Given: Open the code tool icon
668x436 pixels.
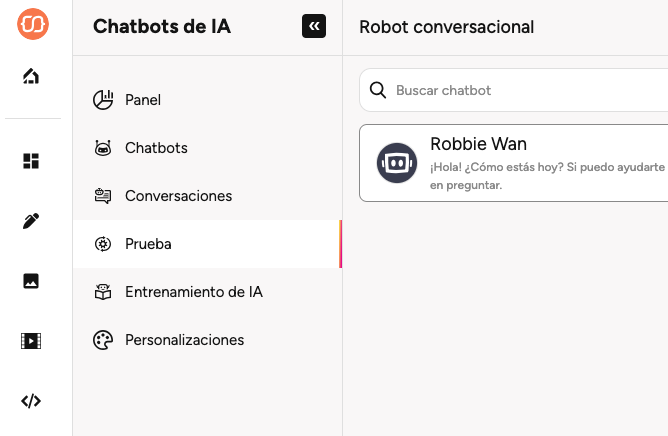Looking at the screenshot, I should 31,401.
